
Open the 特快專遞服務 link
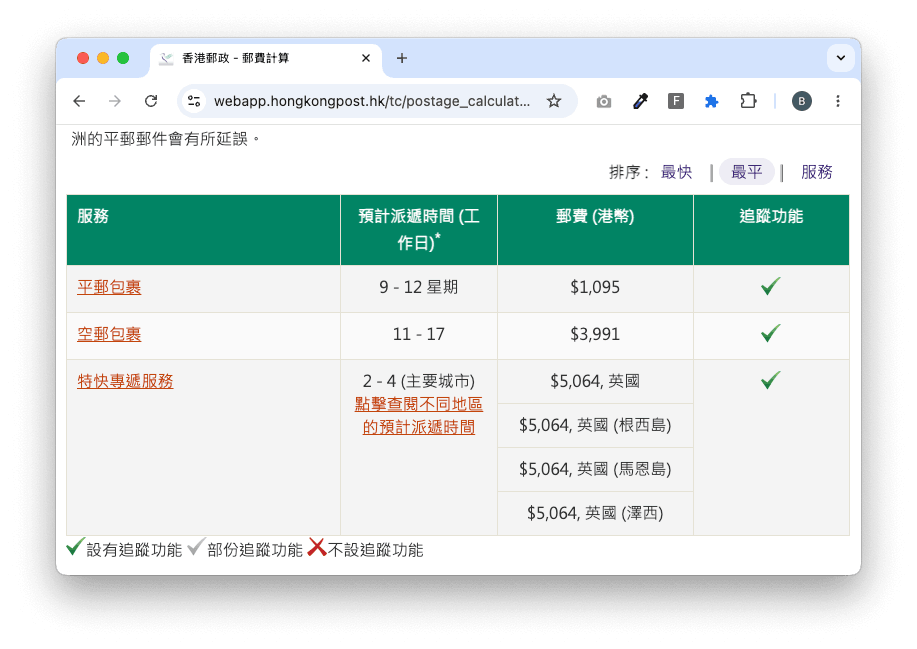[x=125, y=381]
